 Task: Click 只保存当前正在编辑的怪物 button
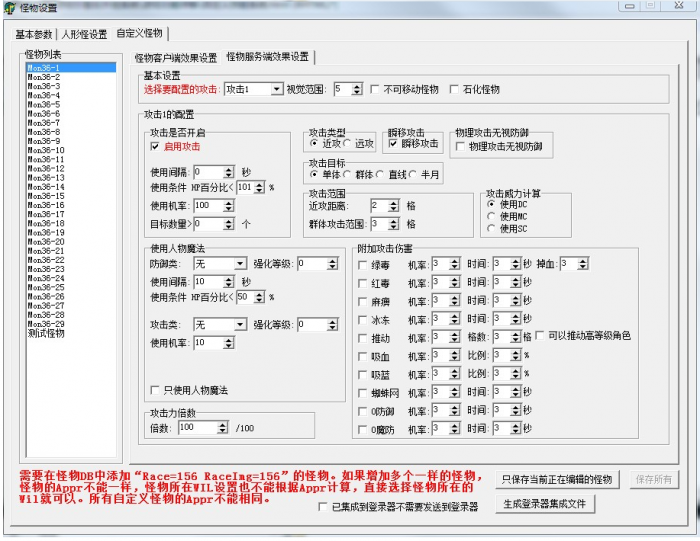click(557, 480)
